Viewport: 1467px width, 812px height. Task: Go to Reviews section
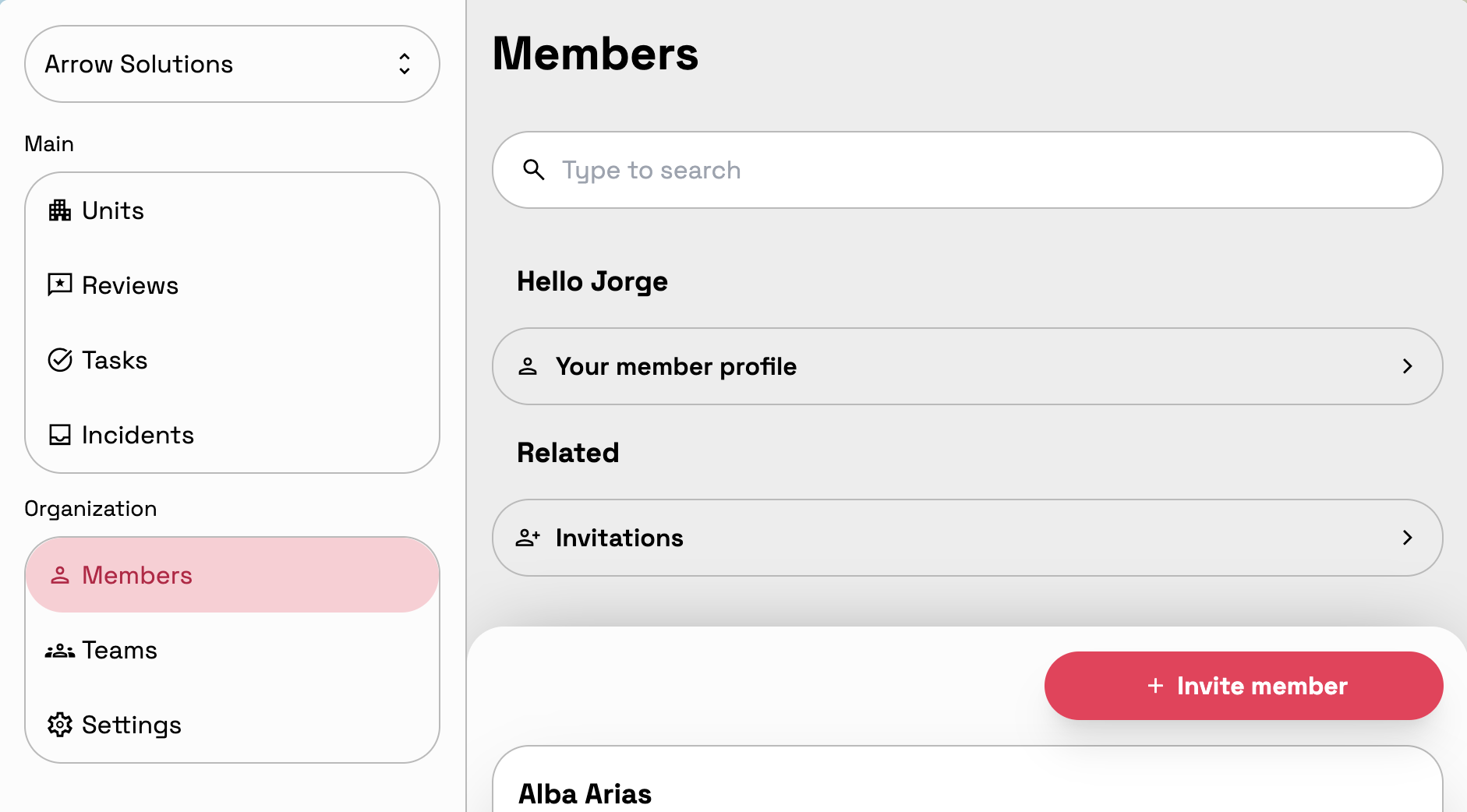(x=232, y=285)
